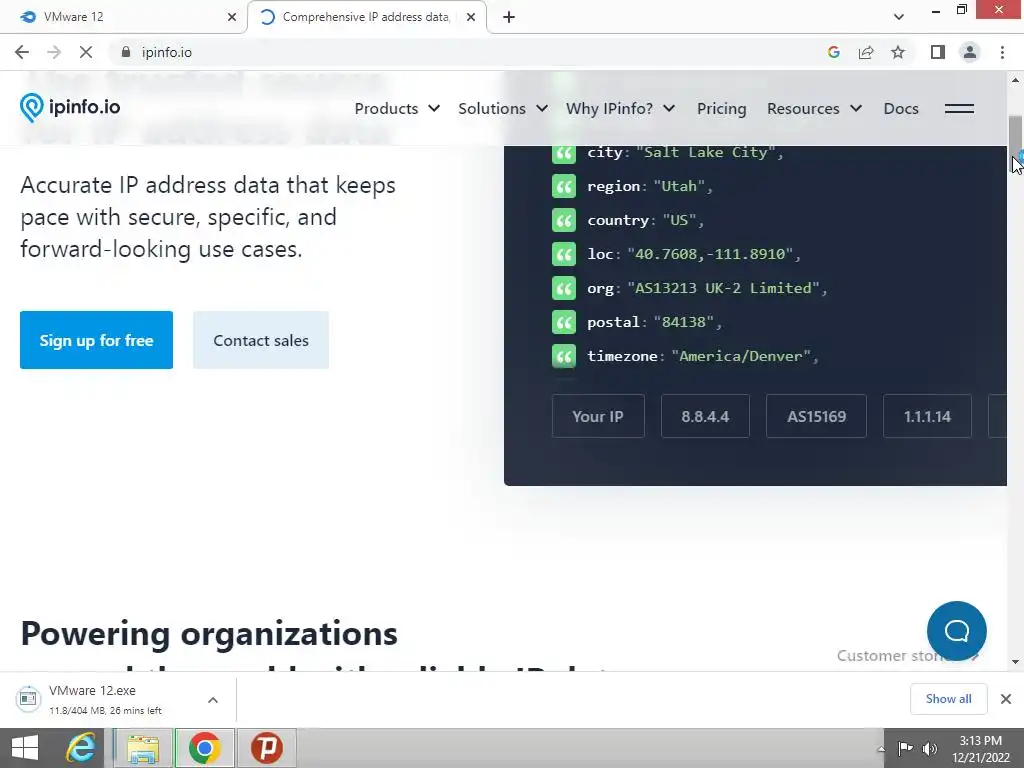Image resolution: width=1024 pixels, height=768 pixels.
Task: Click the Action Center flag tray icon
Action: [905, 748]
